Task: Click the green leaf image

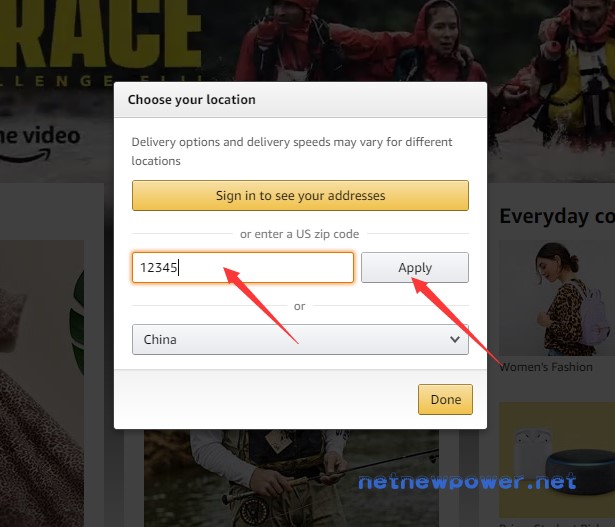Action: tap(77, 322)
